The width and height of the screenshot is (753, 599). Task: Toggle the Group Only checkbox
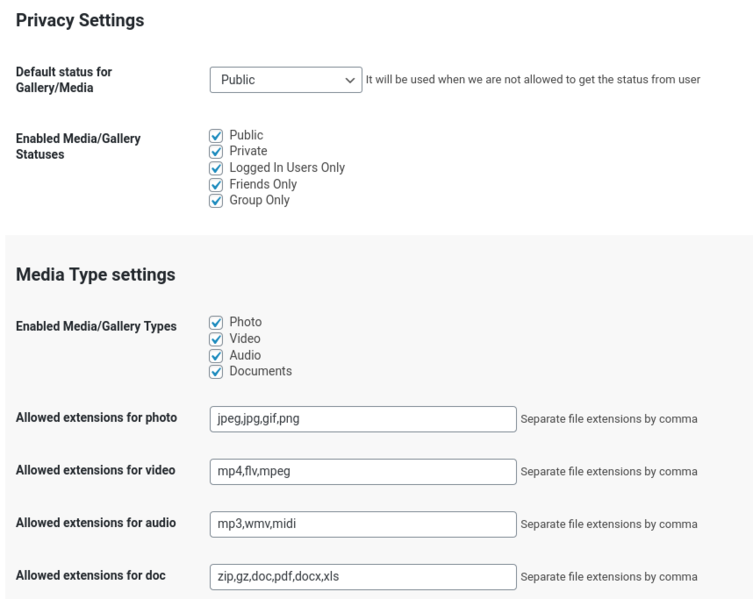click(216, 201)
